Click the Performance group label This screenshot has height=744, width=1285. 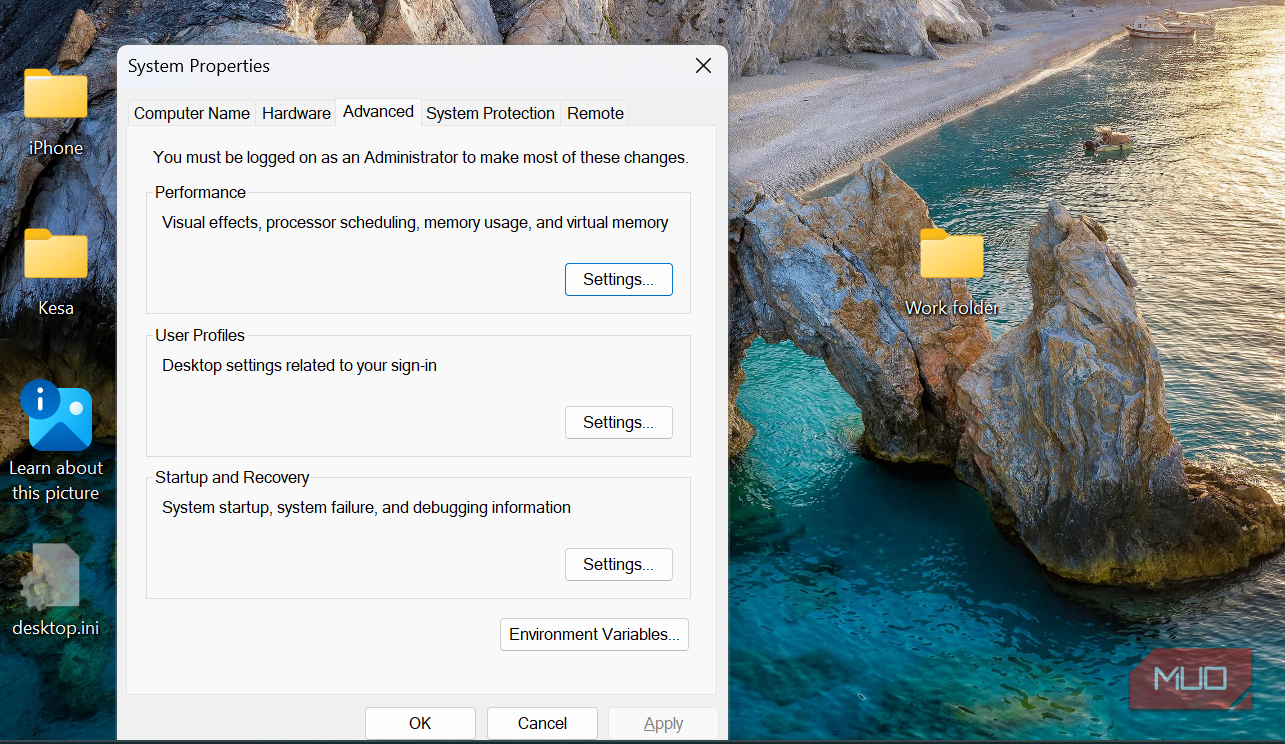coord(201,193)
